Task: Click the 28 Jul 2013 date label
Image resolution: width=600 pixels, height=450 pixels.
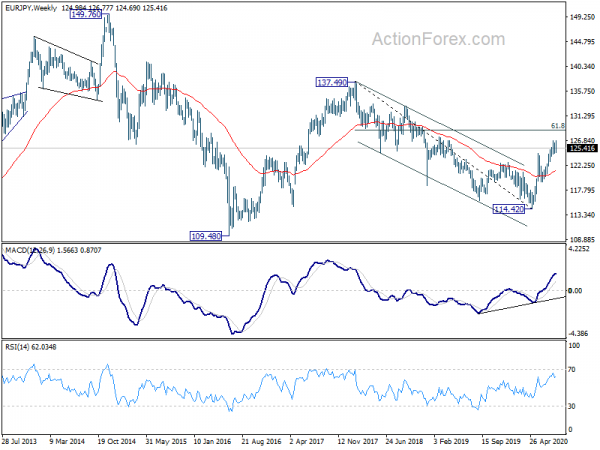Action: 20,441
